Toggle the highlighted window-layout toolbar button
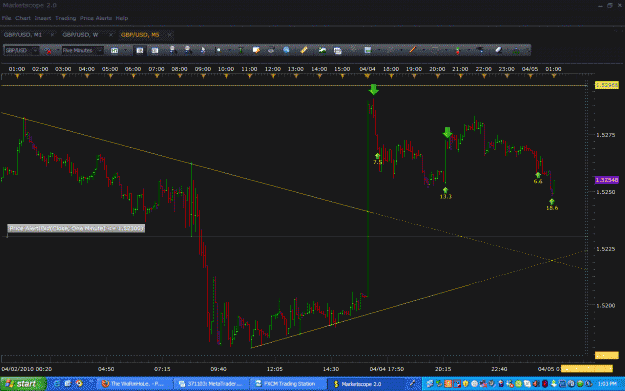Viewport: 625px width, 391px height. click(140, 51)
